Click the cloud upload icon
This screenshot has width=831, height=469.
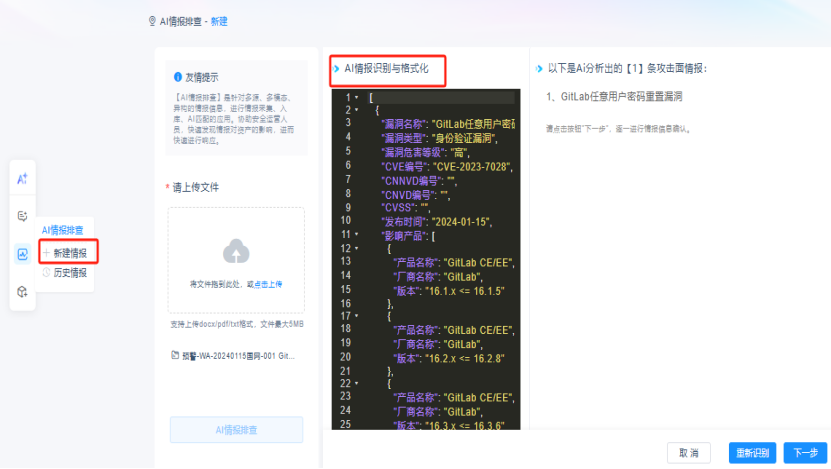click(236, 251)
